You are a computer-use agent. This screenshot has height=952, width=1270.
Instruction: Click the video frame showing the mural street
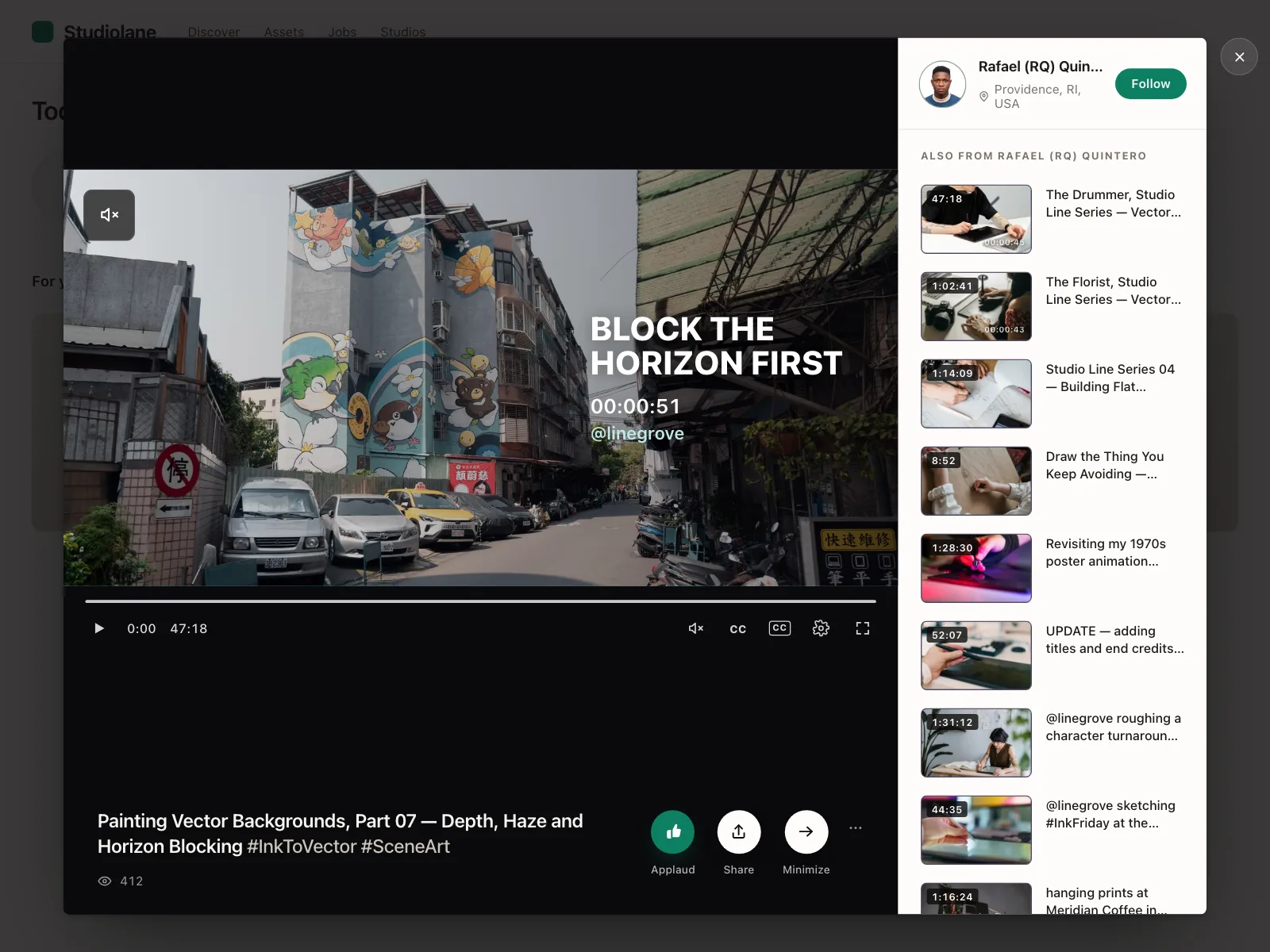click(x=480, y=378)
